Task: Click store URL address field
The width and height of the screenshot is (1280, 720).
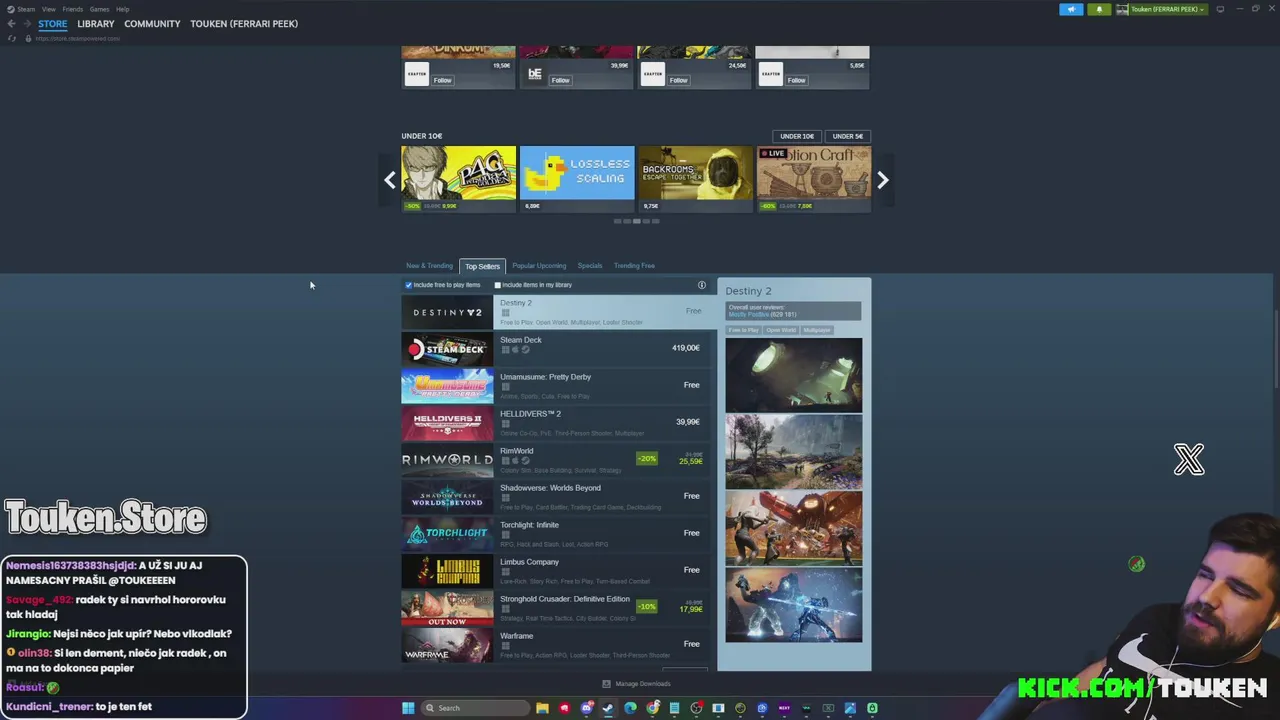Action: tap(78, 38)
